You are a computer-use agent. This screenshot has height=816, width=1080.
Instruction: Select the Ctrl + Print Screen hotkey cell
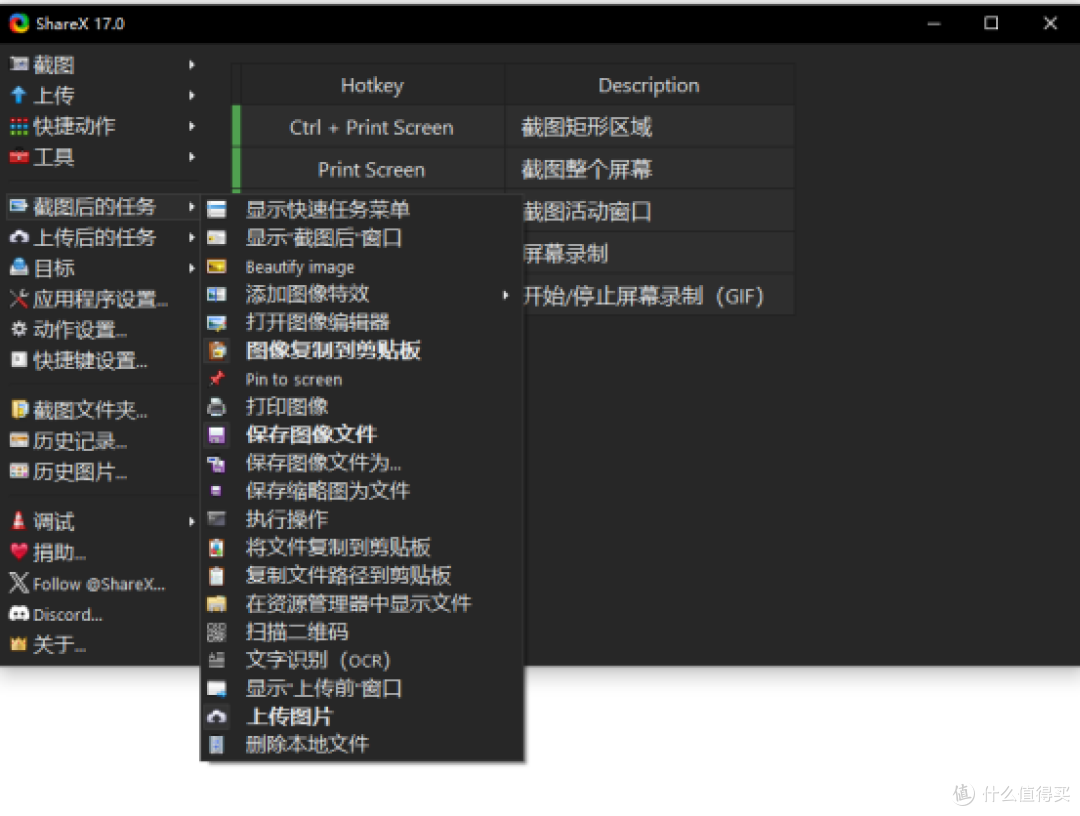pos(372,127)
